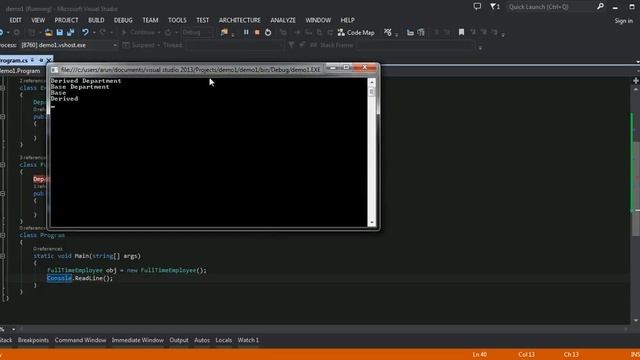This screenshot has height=360, width=640.
Task: Open the feedback speech bubble icon
Action: pyautogui.click(x=477, y=6)
